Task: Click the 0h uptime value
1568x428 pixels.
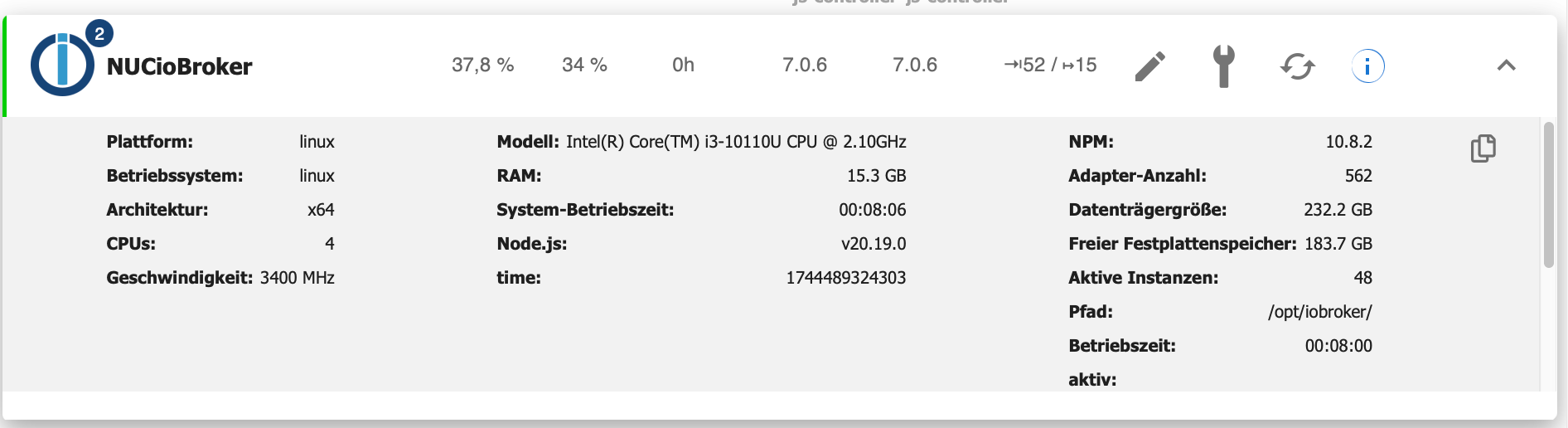Action: click(683, 65)
